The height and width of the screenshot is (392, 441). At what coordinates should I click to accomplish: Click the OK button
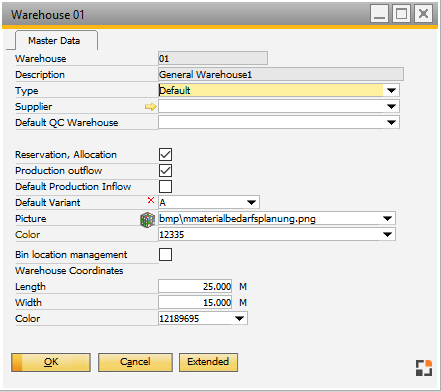51,362
